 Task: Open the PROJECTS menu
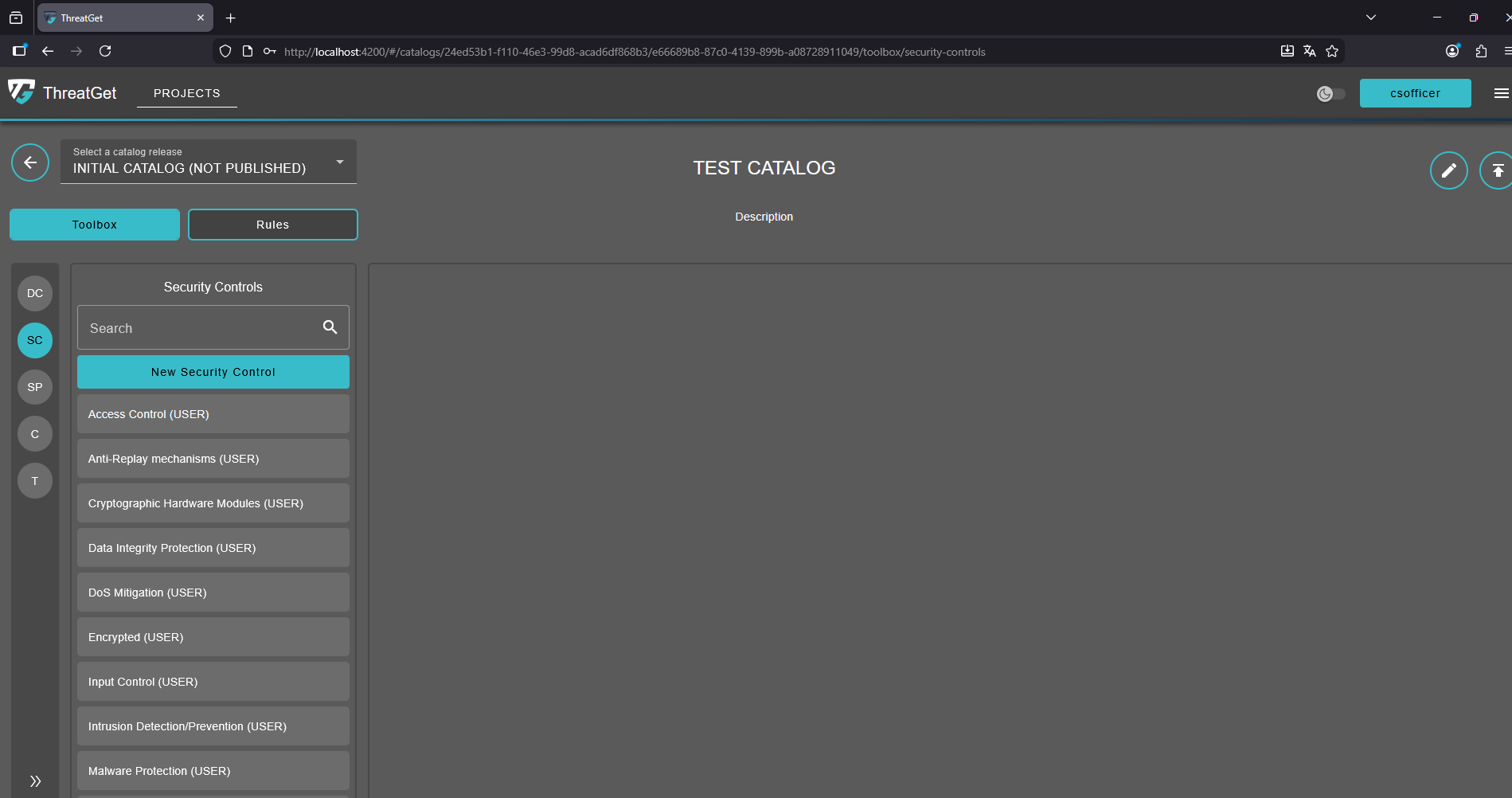click(186, 93)
